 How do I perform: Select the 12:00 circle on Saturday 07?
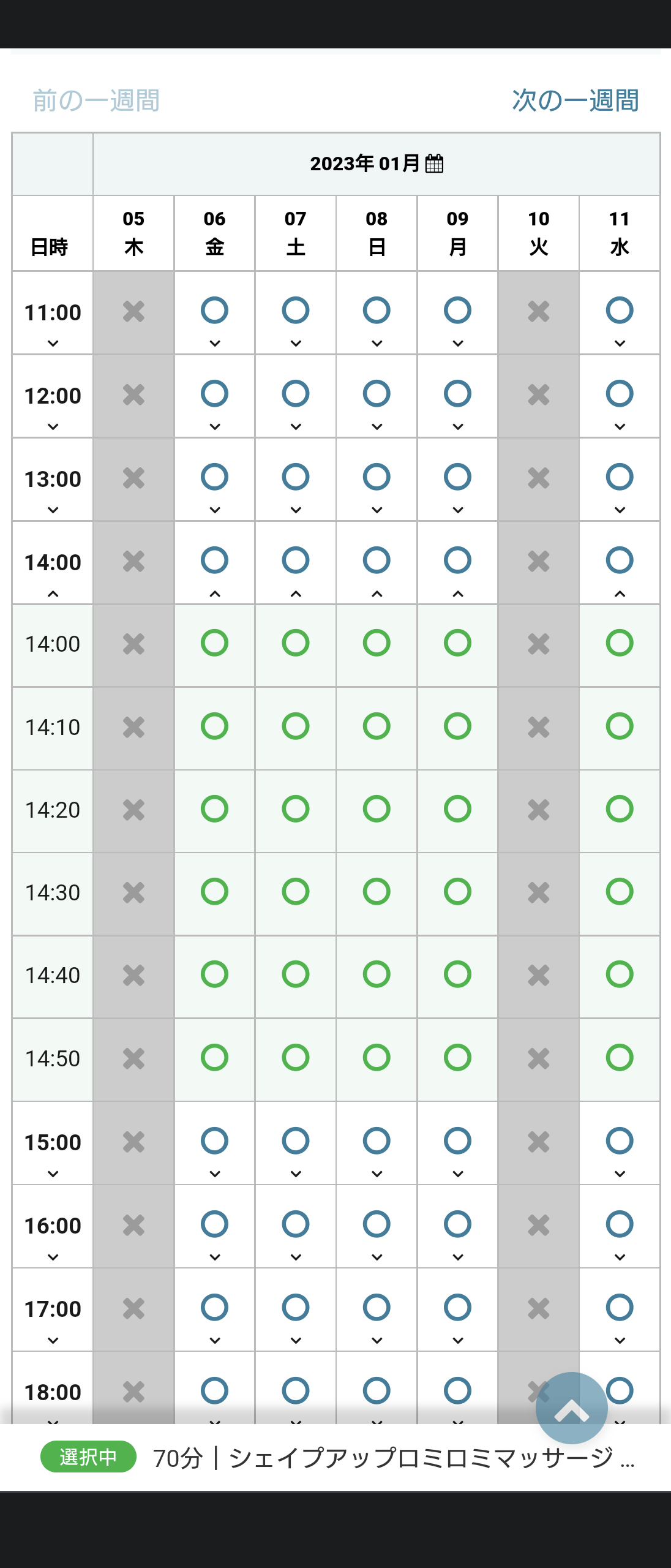click(x=296, y=393)
